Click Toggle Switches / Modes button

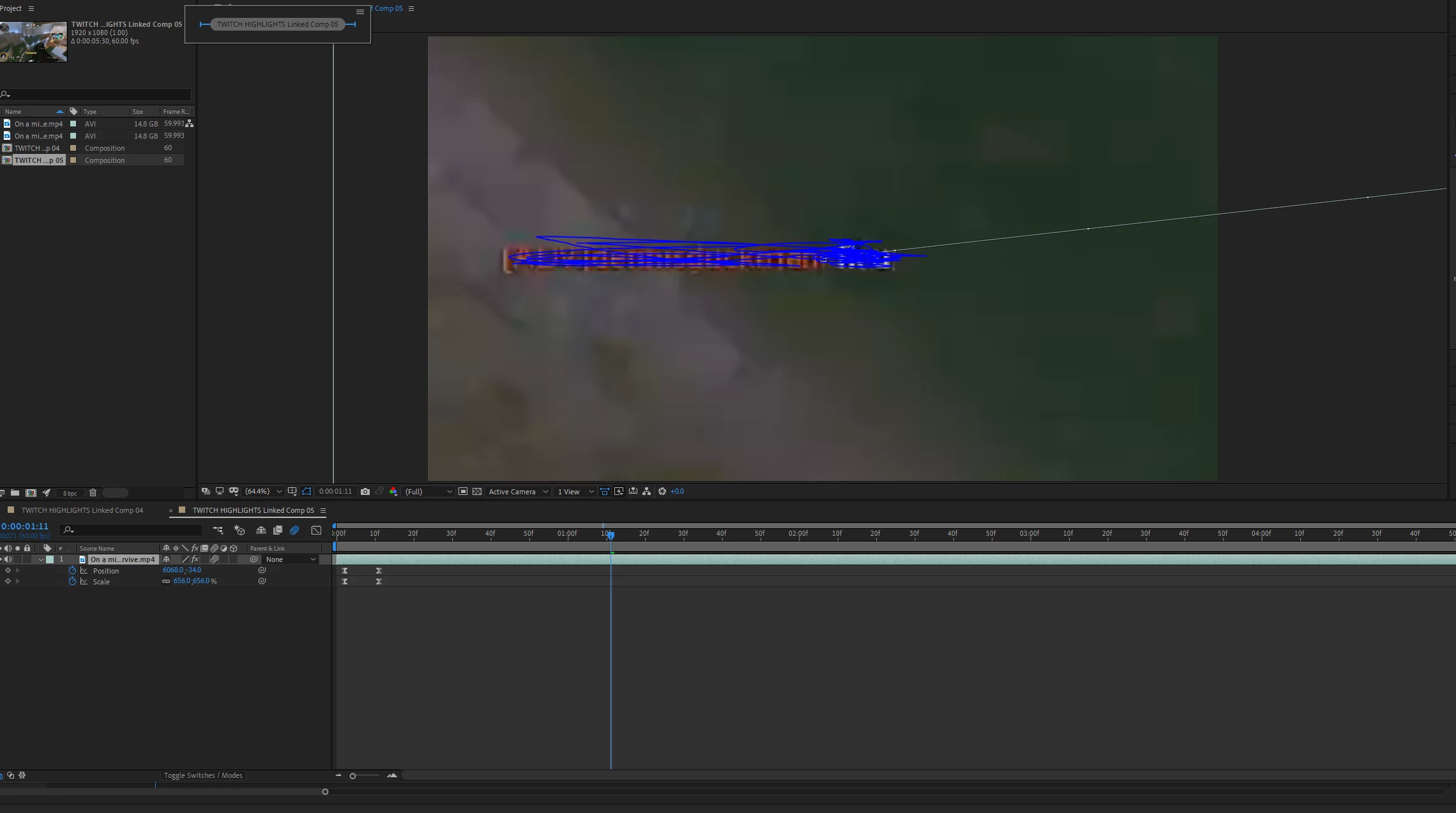click(x=203, y=775)
